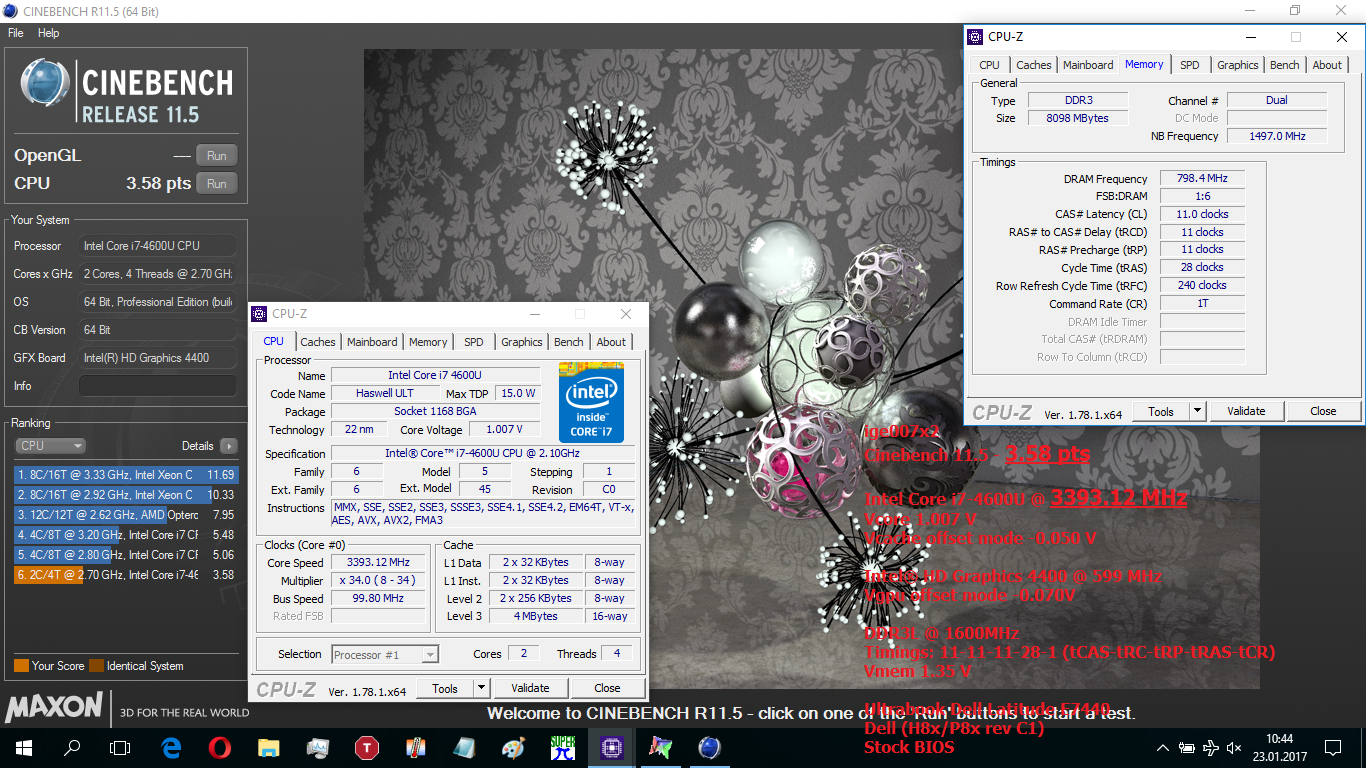
Task: Select the 2C/4T @ 2.70 GHz ranking row
Action: [x=126, y=575]
